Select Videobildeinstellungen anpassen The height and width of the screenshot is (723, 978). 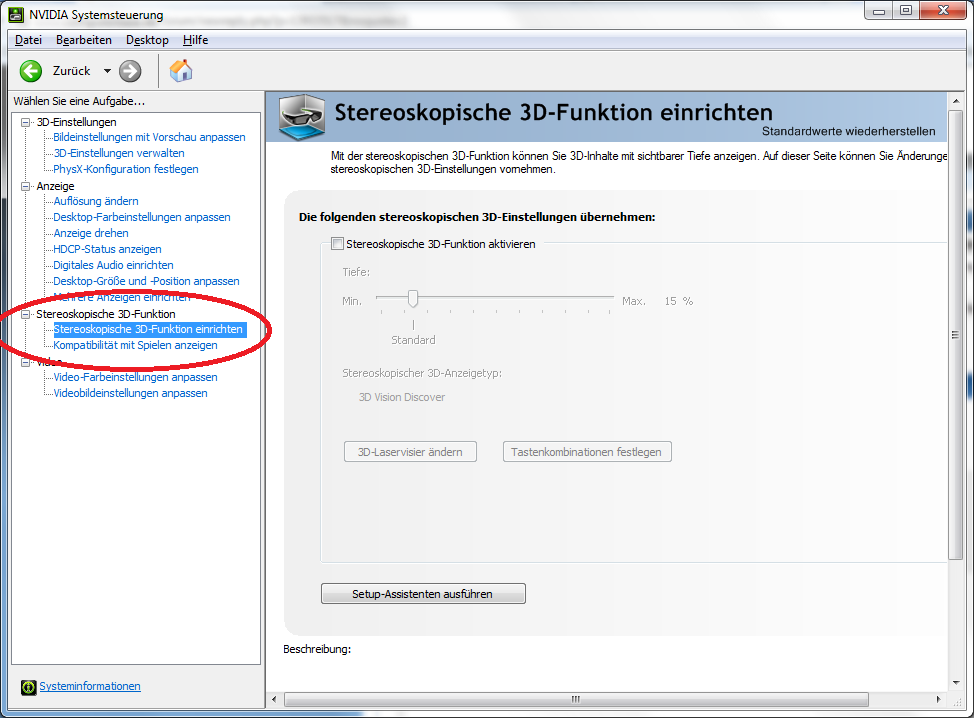click(x=130, y=394)
